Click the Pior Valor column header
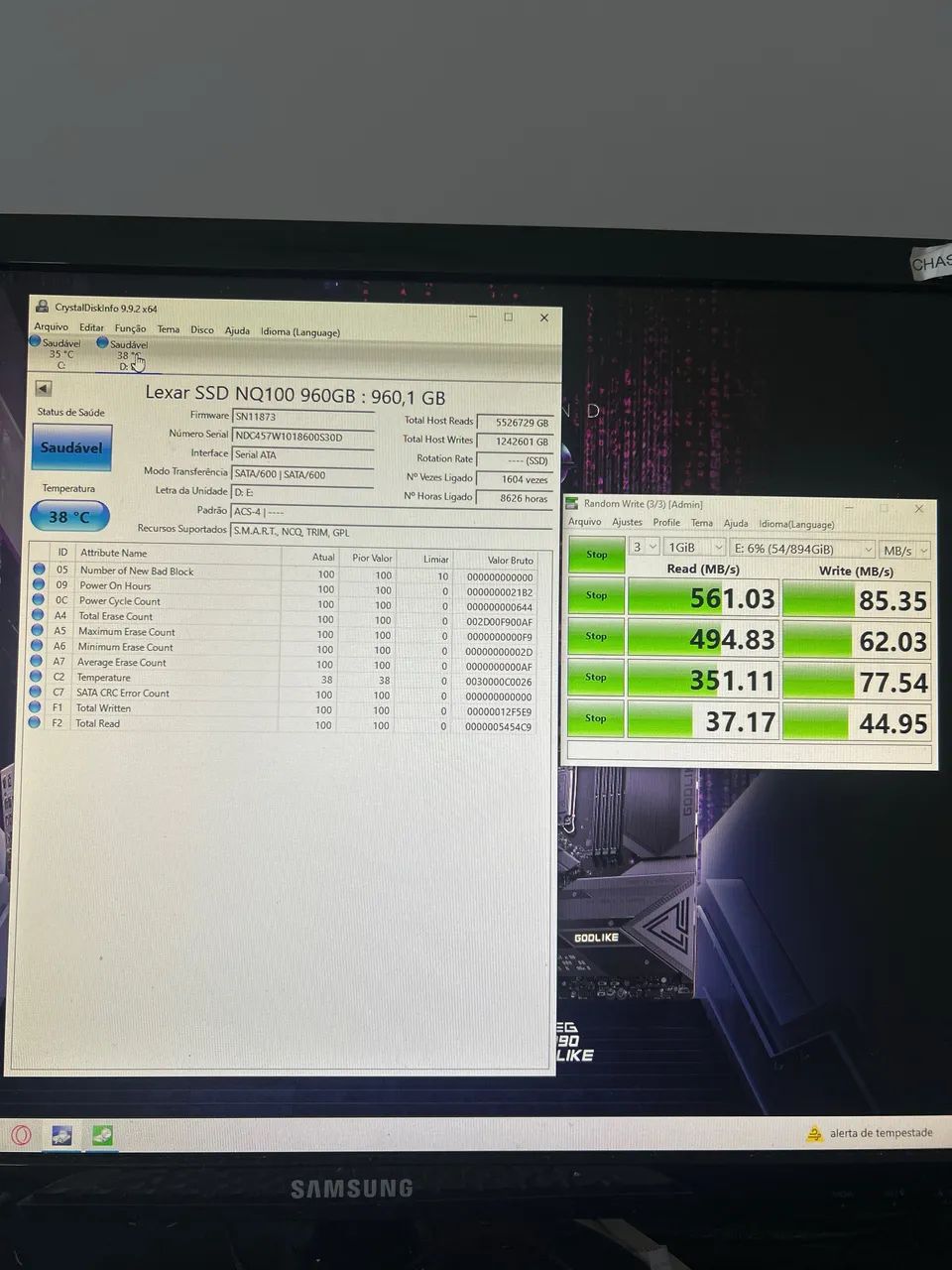The height and width of the screenshot is (1270, 952). [372, 558]
